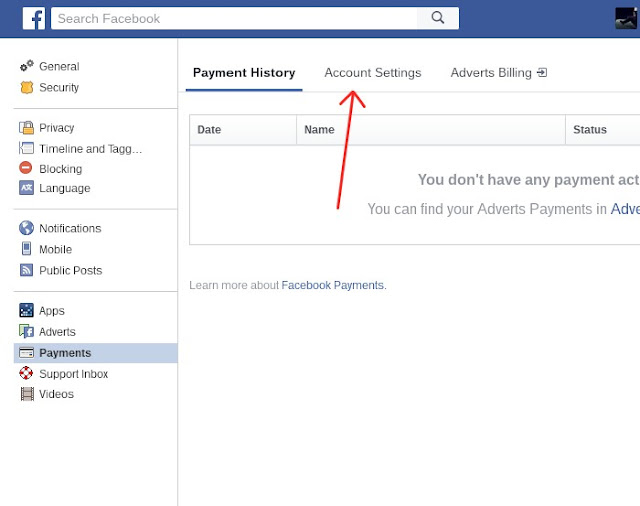This screenshot has width=640, height=506.
Task: Click the Date column header
Action: click(243, 130)
